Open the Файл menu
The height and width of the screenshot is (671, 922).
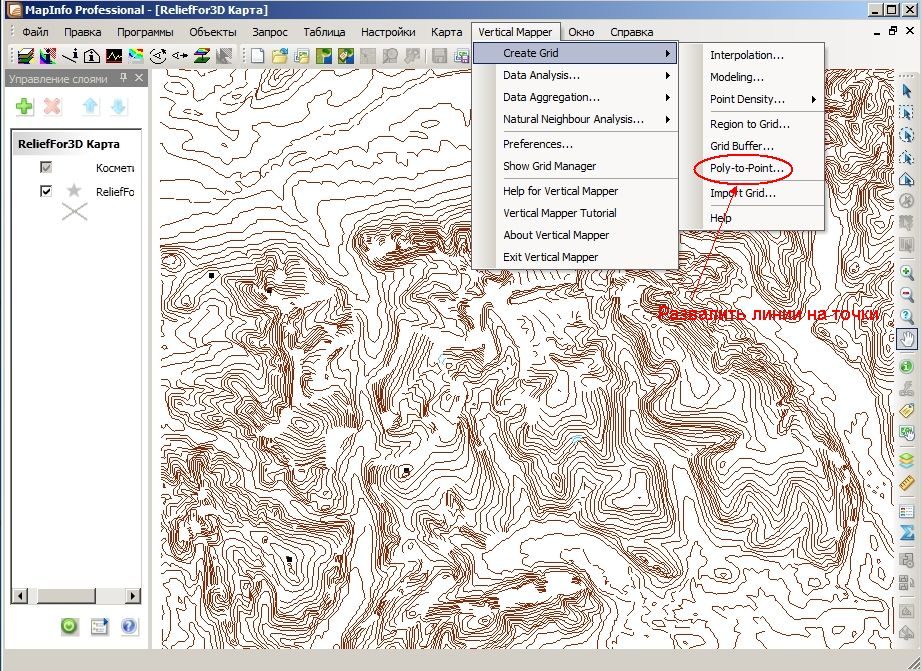tap(35, 32)
